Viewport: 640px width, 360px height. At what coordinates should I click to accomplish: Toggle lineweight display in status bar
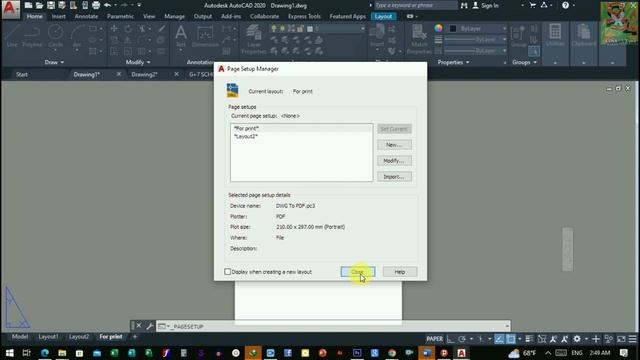[x=529, y=339]
